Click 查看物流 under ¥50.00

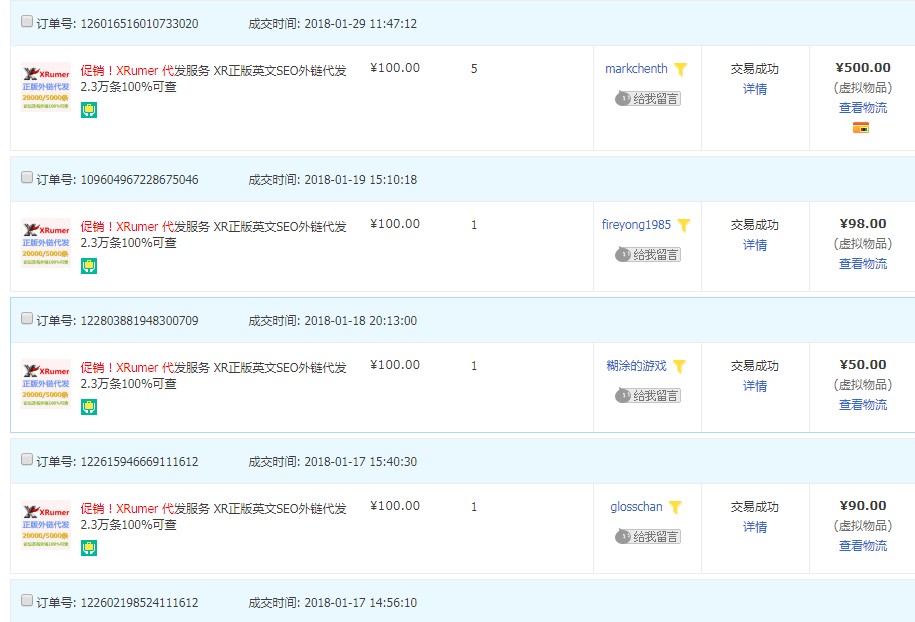coord(862,405)
